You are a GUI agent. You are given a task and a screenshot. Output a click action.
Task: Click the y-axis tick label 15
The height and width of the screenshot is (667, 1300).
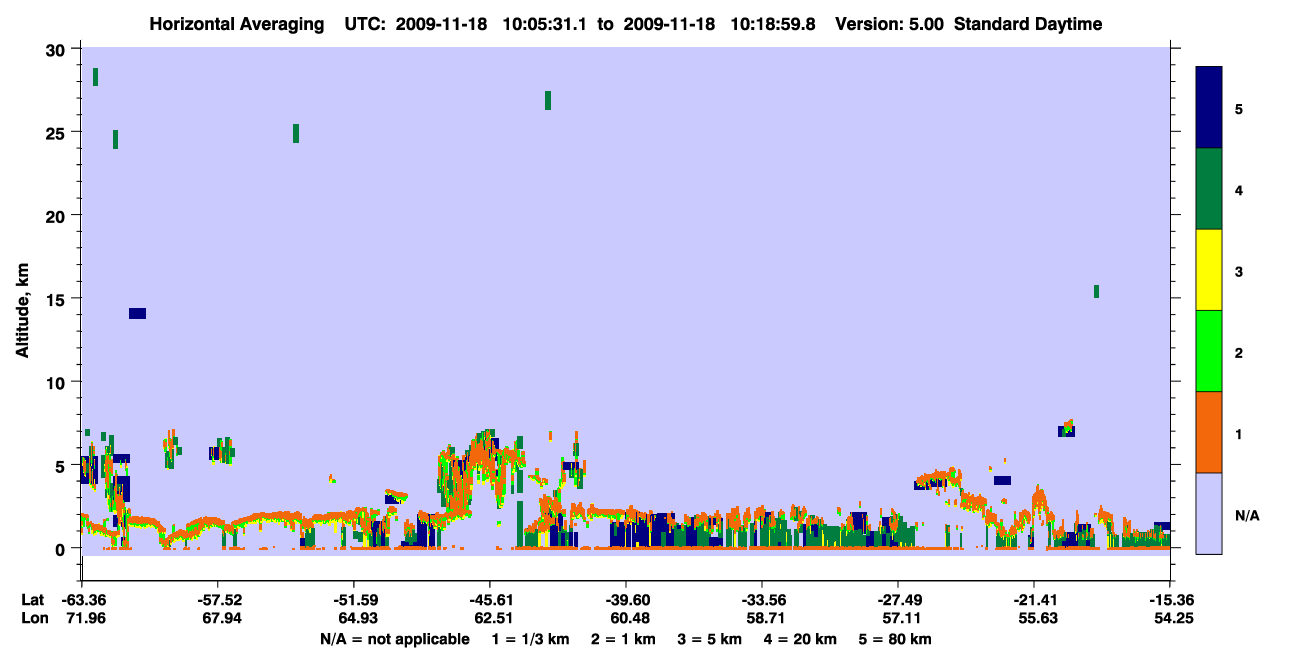click(x=58, y=299)
